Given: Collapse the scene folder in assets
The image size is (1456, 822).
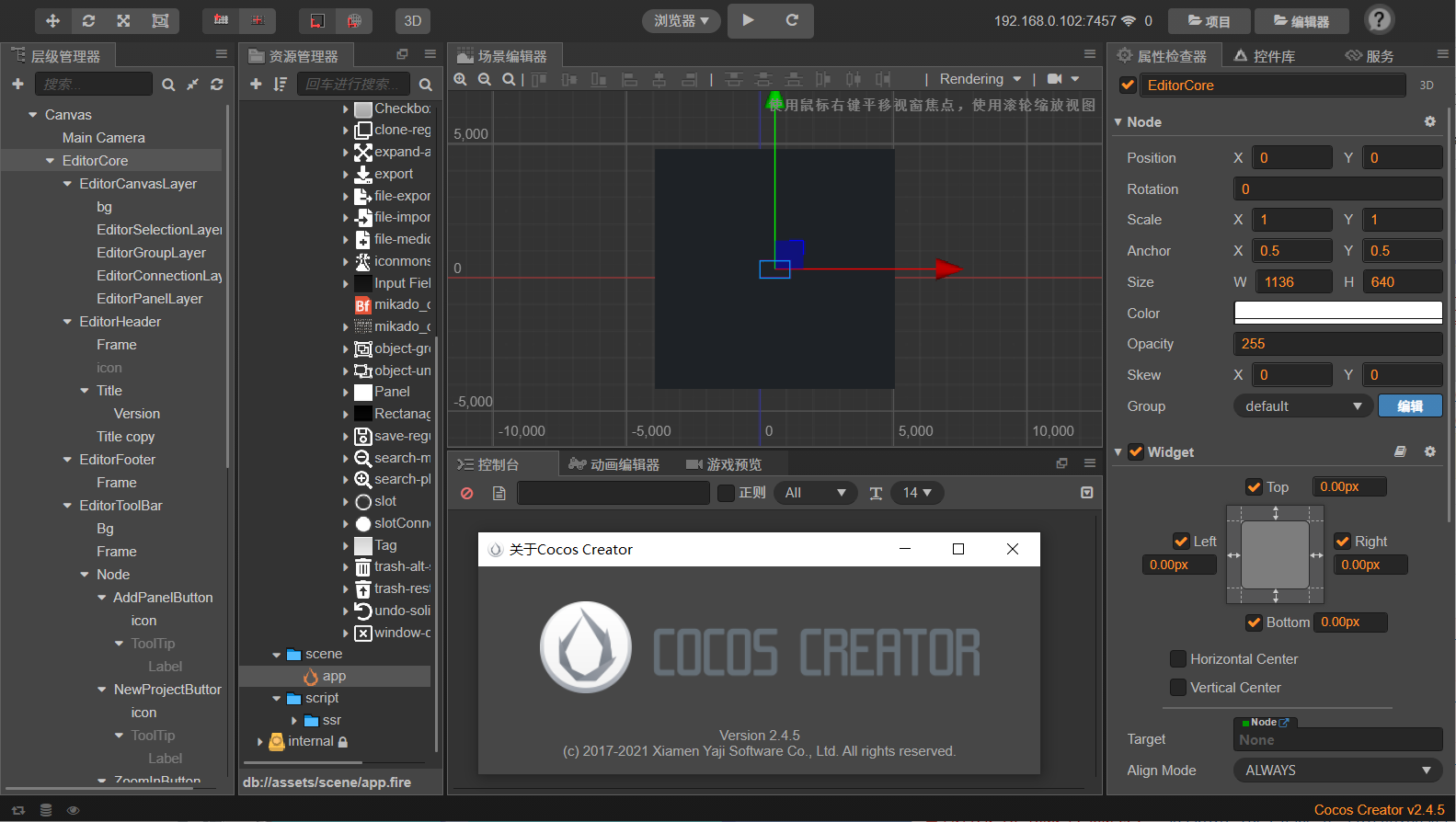Looking at the screenshot, I should click(x=277, y=655).
